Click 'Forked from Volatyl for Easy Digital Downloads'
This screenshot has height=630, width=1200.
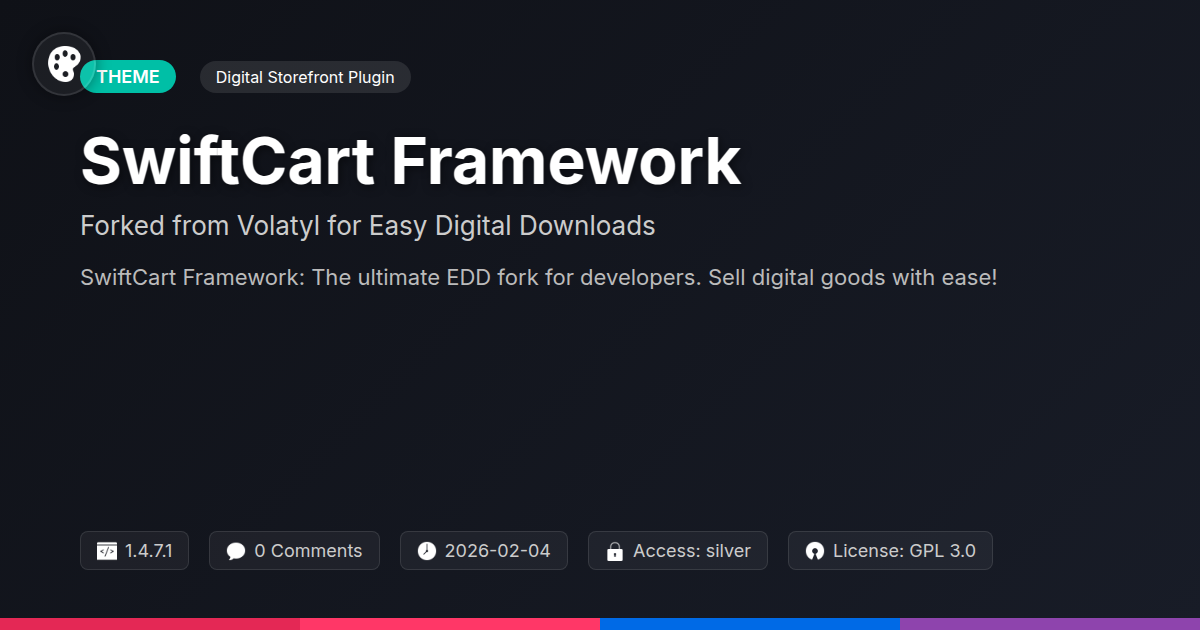pyautogui.click(x=368, y=226)
